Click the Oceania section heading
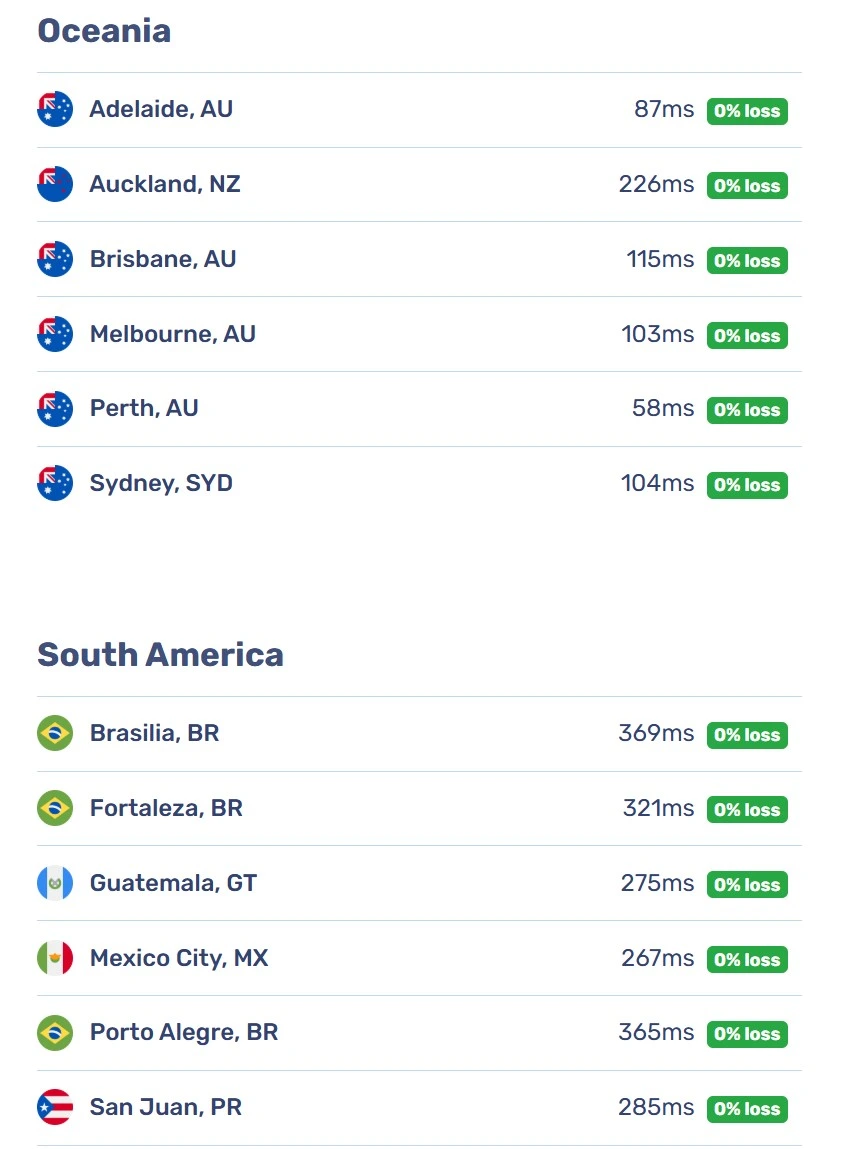850x1149 pixels. point(104,31)
